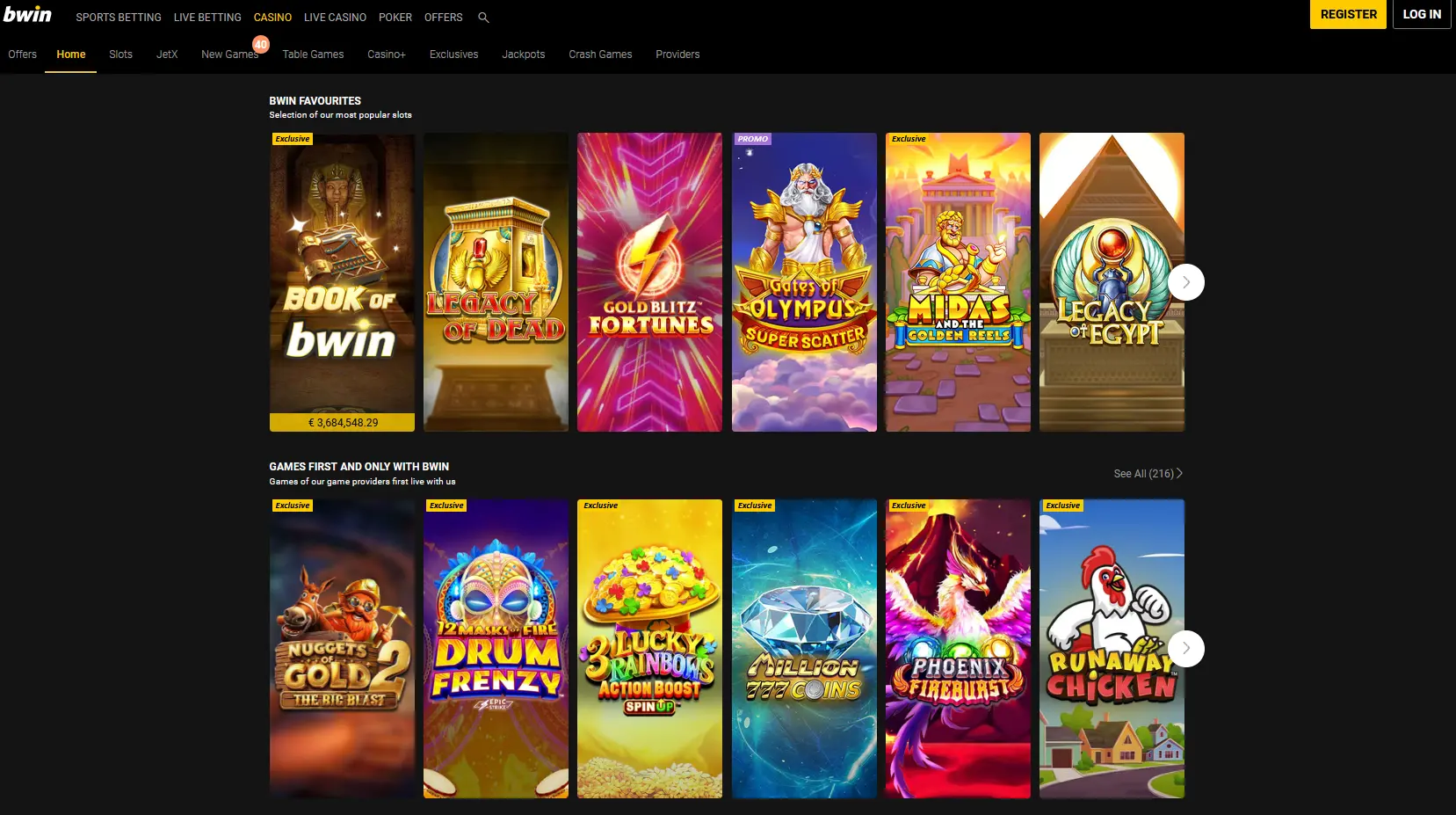
Task: Open the search magnifier icon
Action: [483, 18]
